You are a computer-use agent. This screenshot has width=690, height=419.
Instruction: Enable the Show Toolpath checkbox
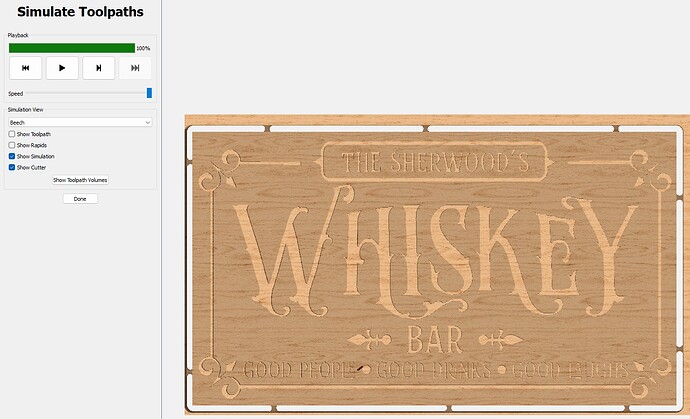pos(12,134)
